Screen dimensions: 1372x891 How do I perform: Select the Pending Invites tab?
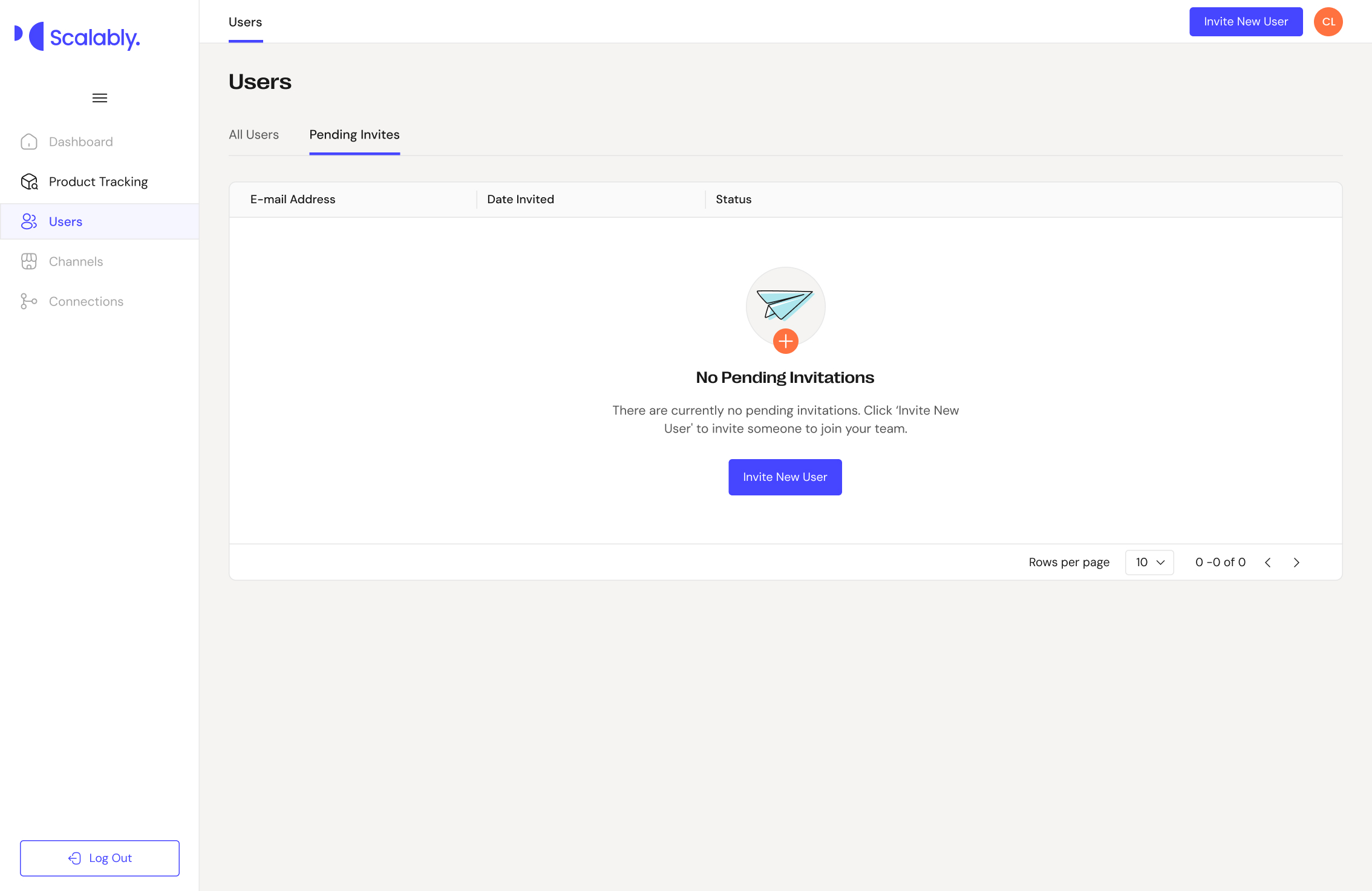point(354,135)
